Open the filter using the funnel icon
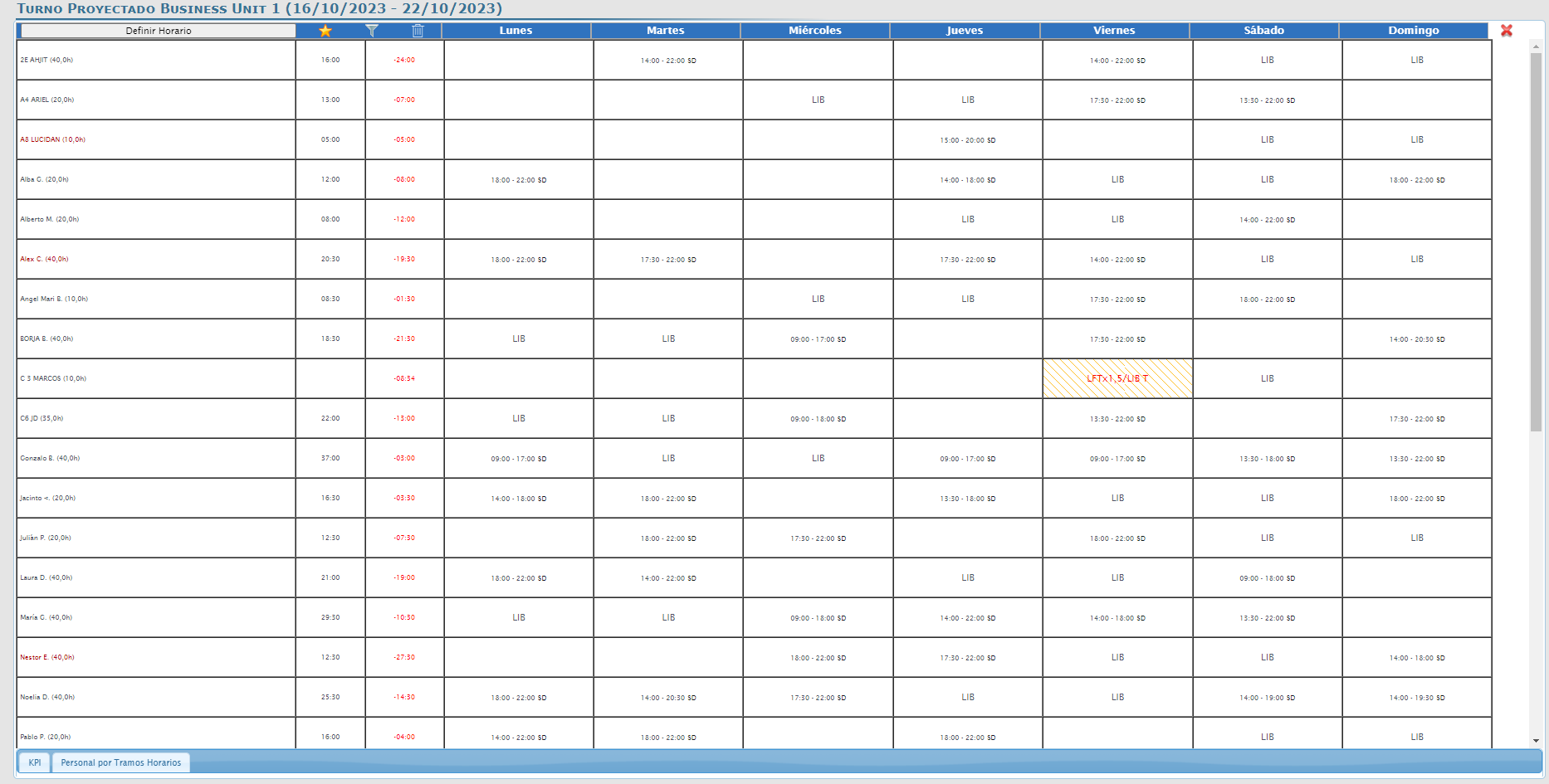This screenshot has height=784, width=1549. click(374, 31)
